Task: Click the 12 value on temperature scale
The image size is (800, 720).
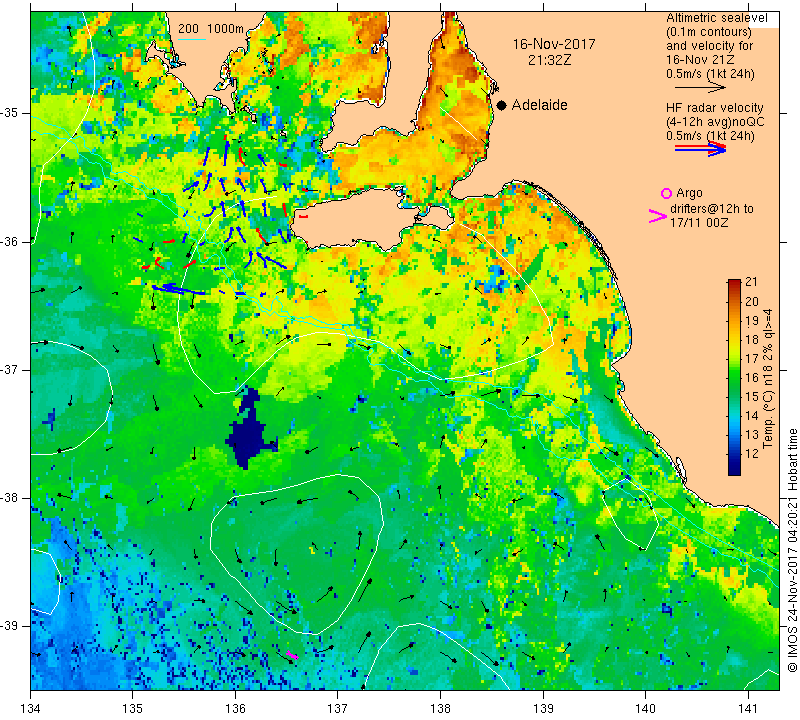Action: click(x=752, y=453)
